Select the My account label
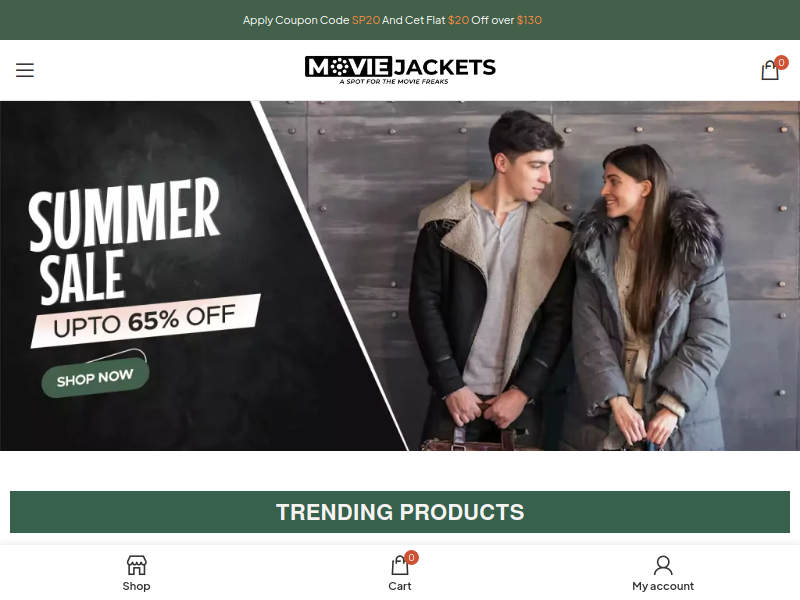 pos(663,586)
